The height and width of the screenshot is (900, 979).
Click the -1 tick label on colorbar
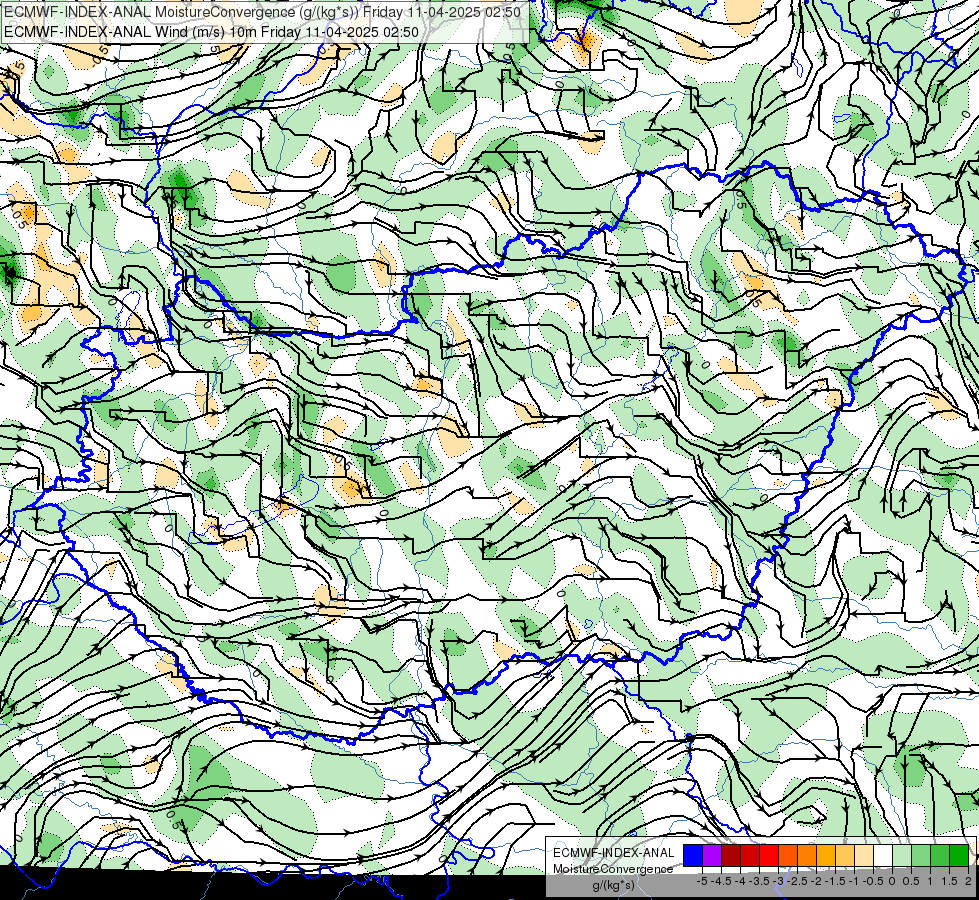pyautogui.click(x=855, y=881)
